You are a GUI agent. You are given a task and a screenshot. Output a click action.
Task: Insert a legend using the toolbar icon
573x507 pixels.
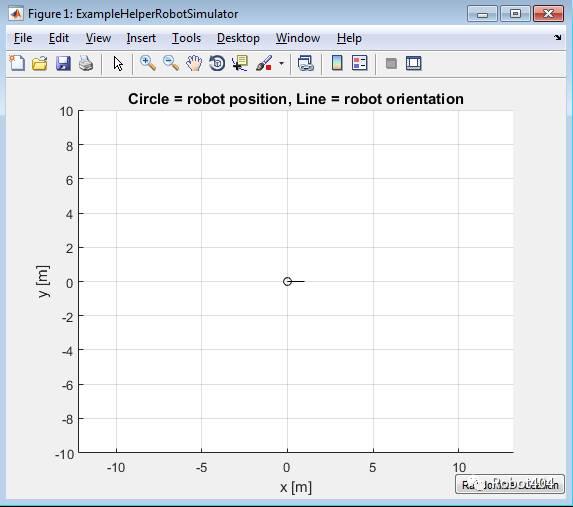360,63
